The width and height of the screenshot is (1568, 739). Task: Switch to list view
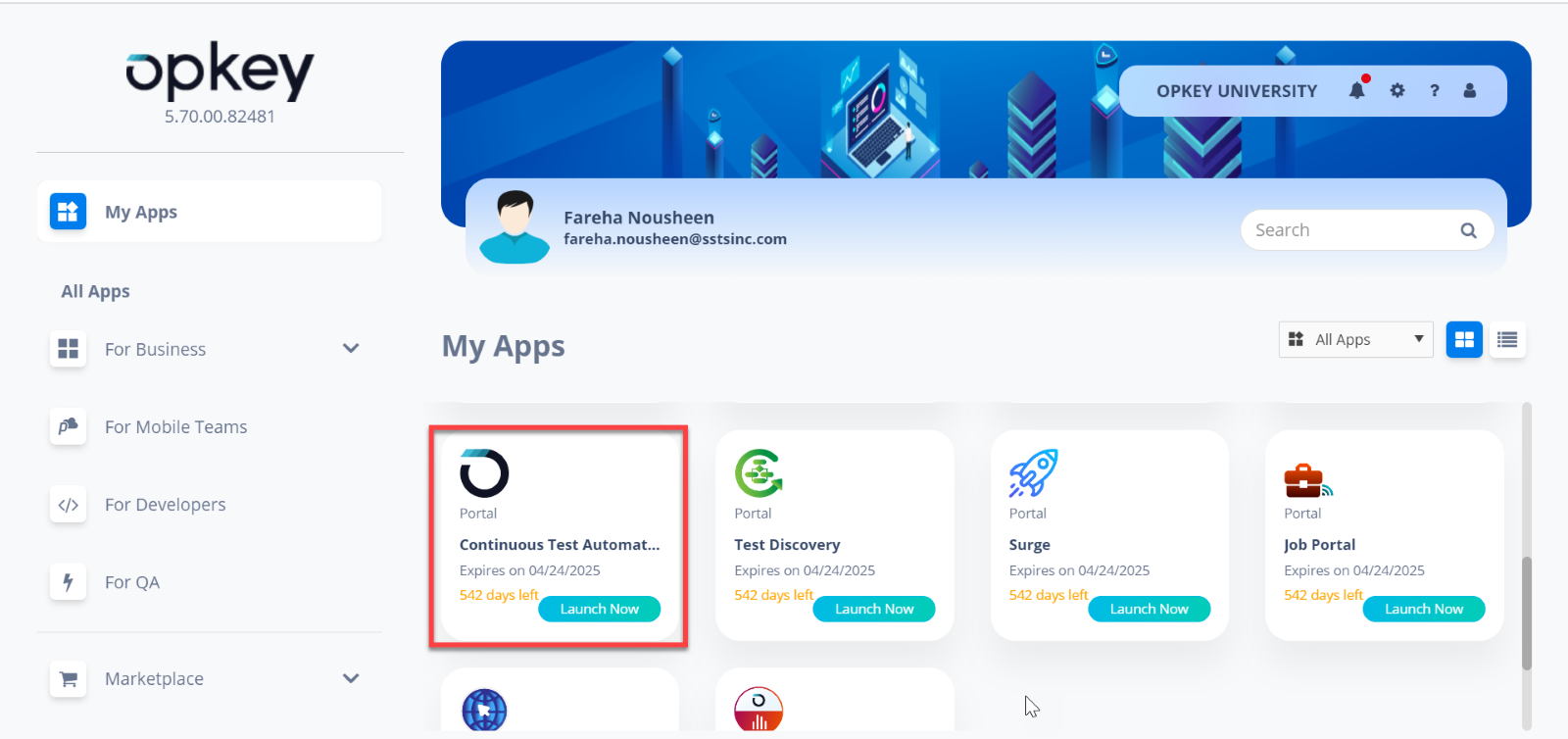pyautogui.click(x=1507, y=339)
